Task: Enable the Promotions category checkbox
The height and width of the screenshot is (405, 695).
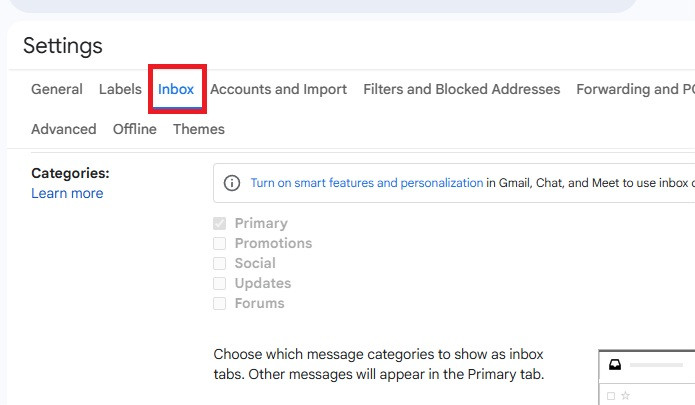Action: coord(219,243)
